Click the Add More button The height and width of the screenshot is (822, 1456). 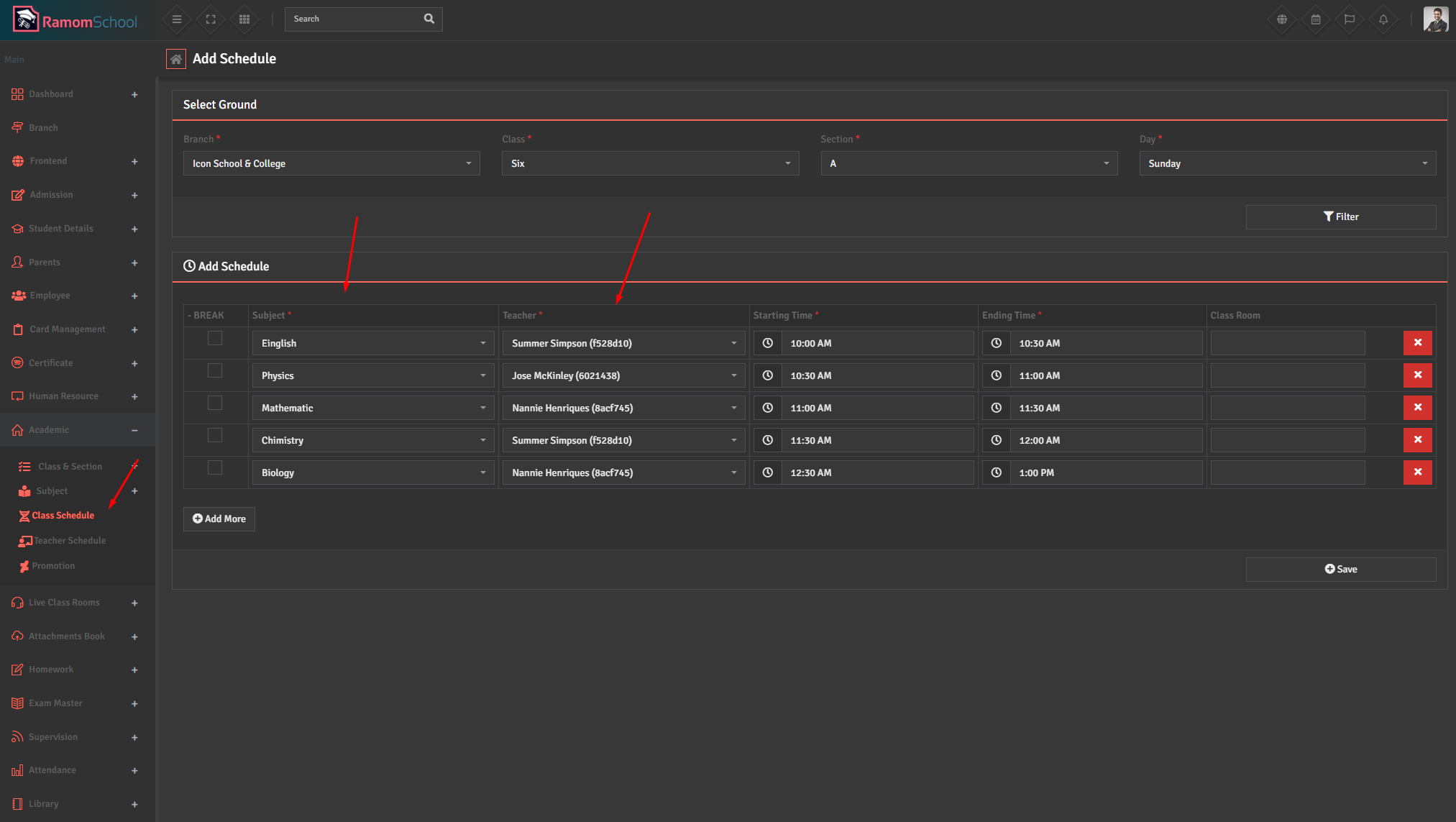[219, 519]
